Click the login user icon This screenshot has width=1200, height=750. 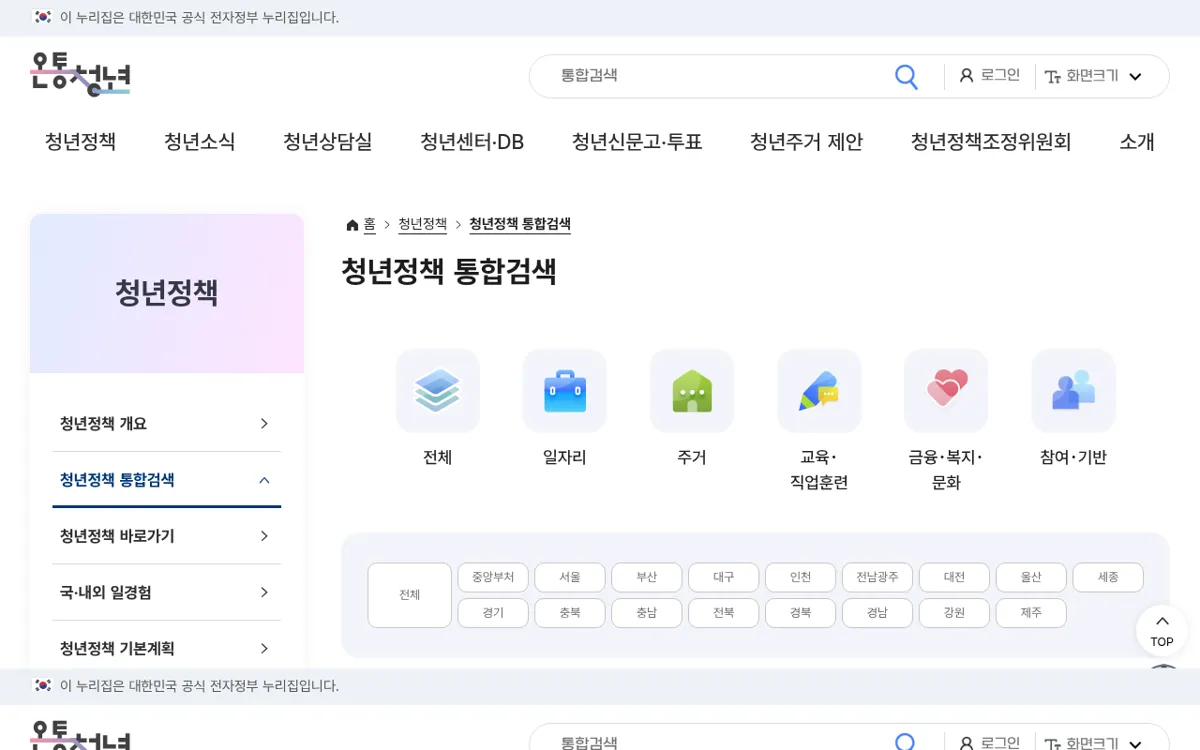click(966, 76)
